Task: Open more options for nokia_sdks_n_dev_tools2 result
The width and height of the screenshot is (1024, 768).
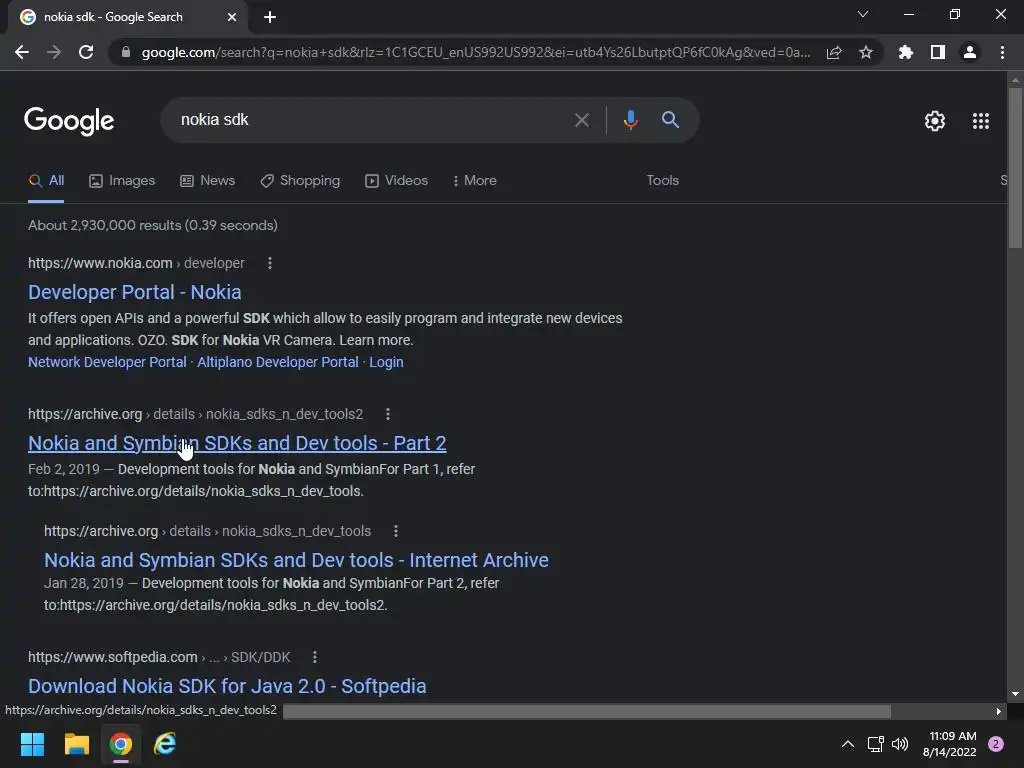Action: 388,414
